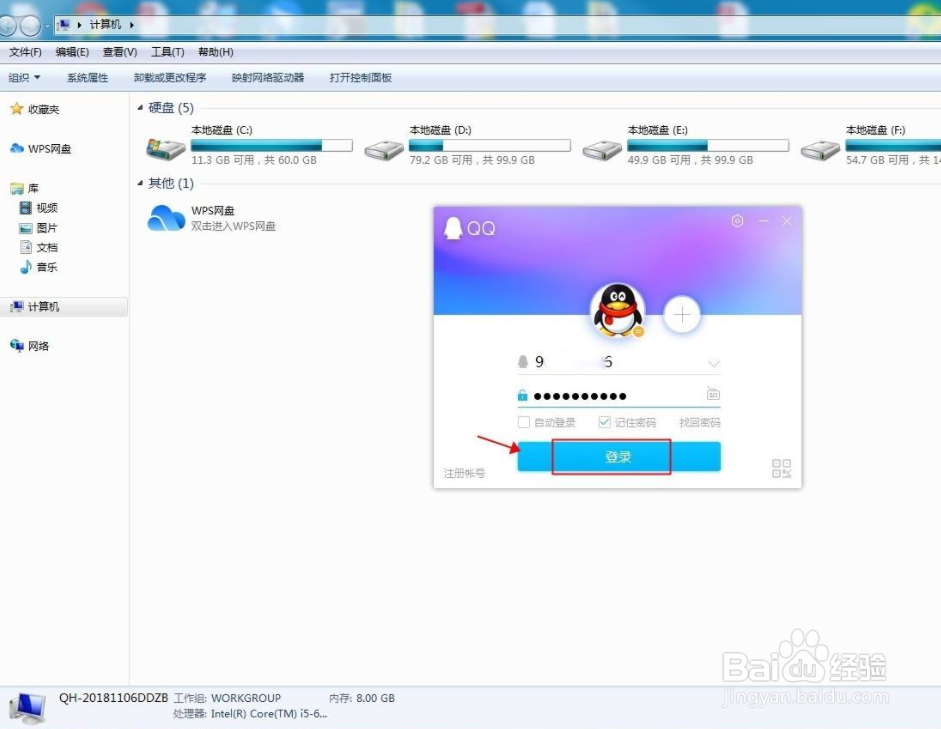The height and width of the screenshot is (729, 941).
Task: Select local disk F: drive icon
Action: (820, 150)
